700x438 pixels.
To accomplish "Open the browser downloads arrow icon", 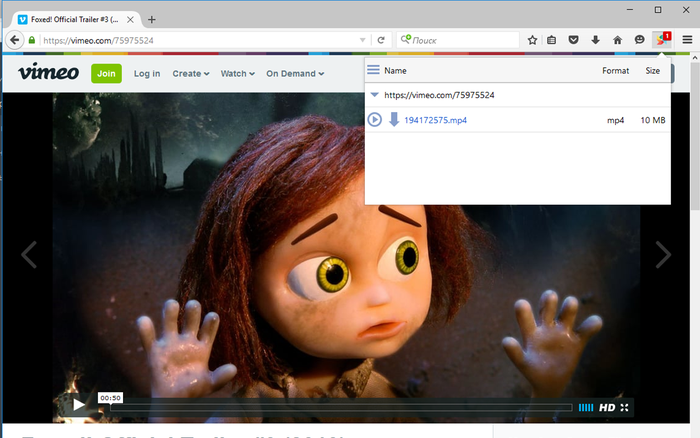I will [596, 40].
